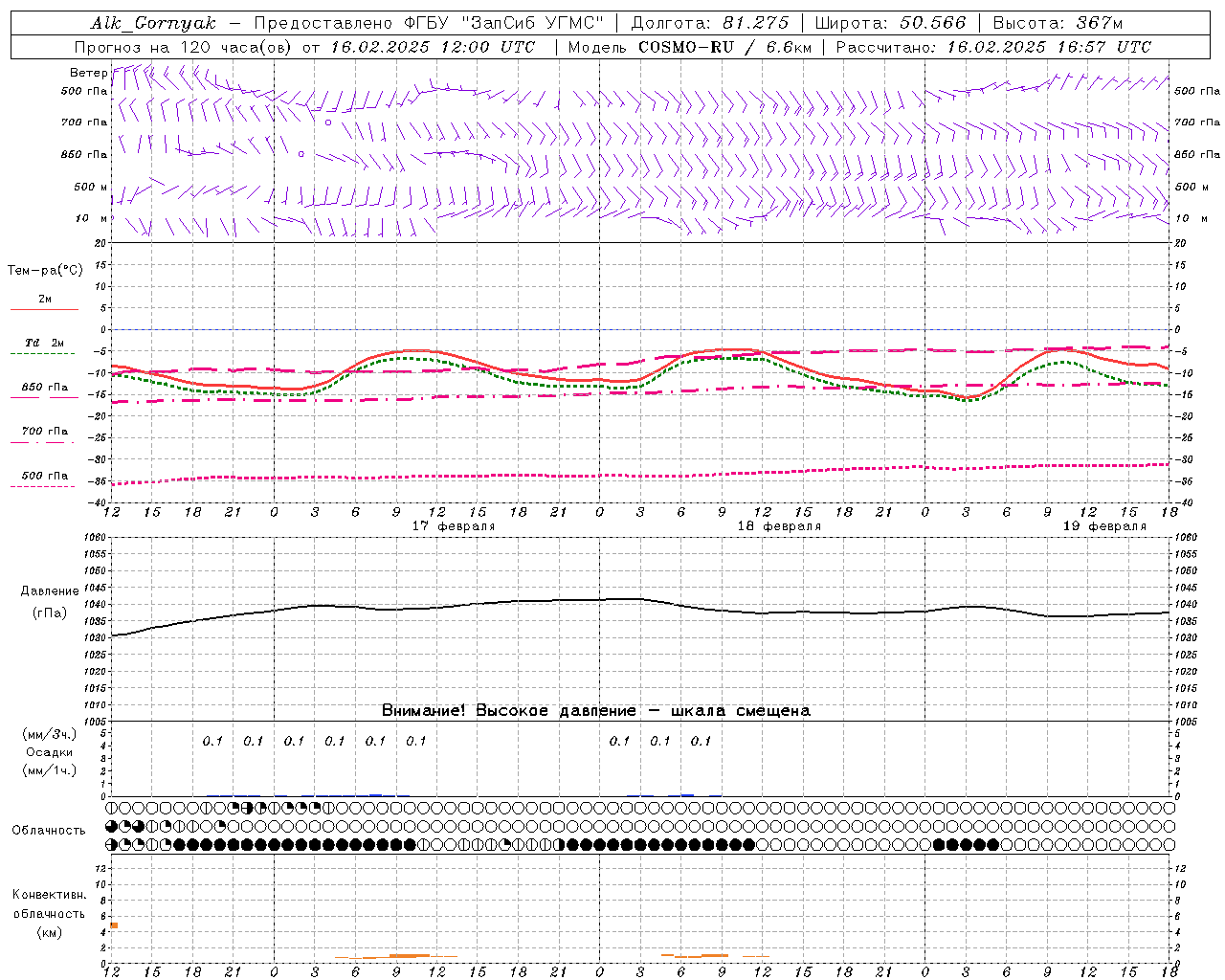Viewport: 1225px width, 980px height.
Task: Select the (мм/3ч.) precipitation unit label
Action: tap(49, 734)
